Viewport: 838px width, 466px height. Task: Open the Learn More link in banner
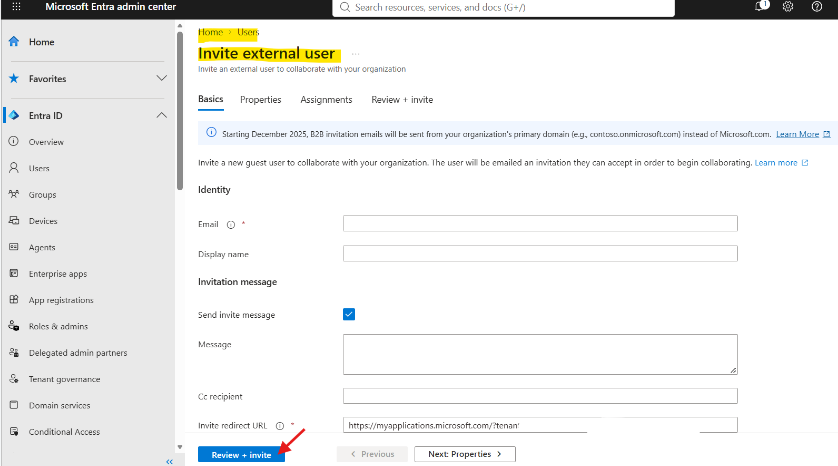[x=797, y=134]
